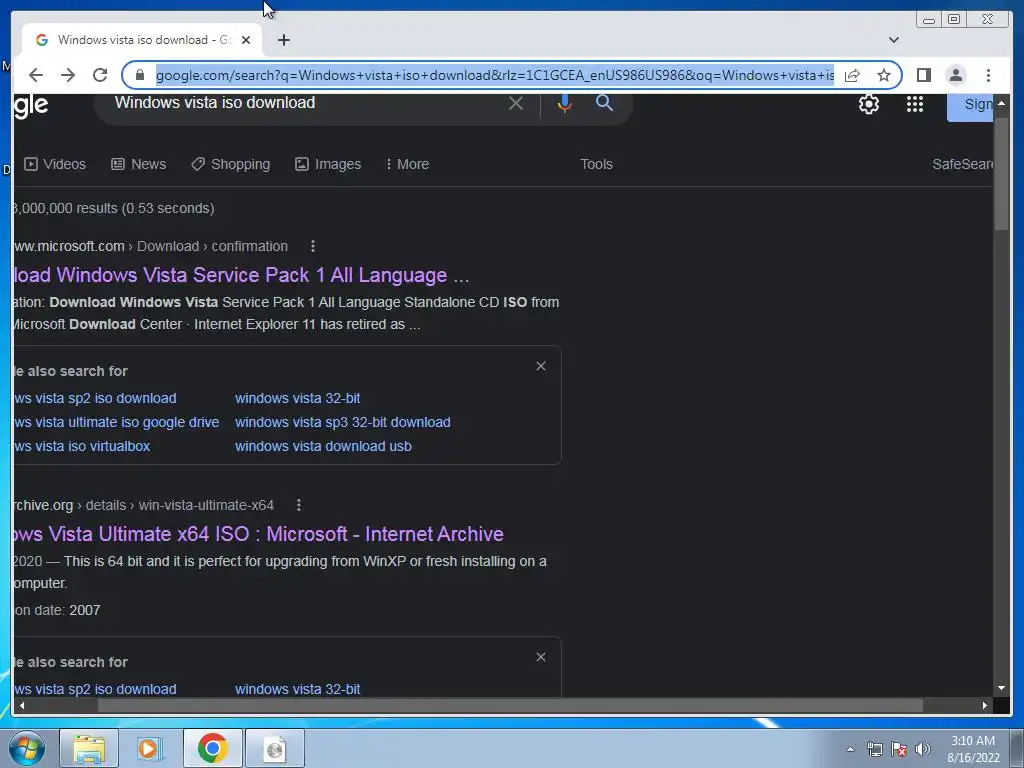Open Chrome's three-dot menu

coord(988,75)
